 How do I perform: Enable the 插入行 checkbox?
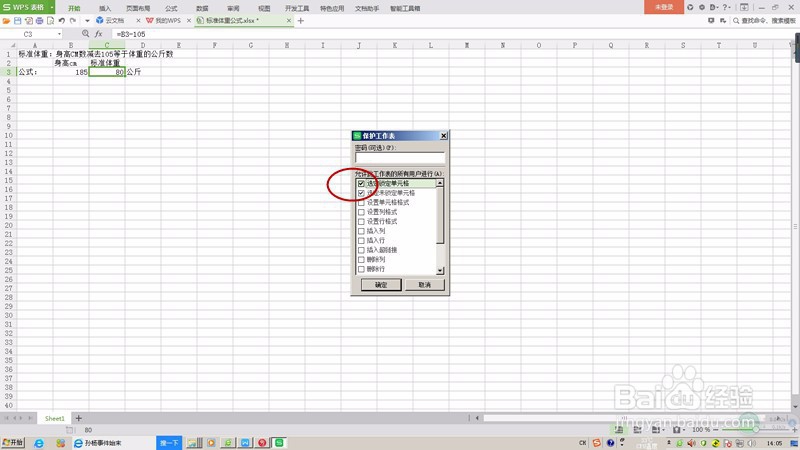click(x=361, y=240)
